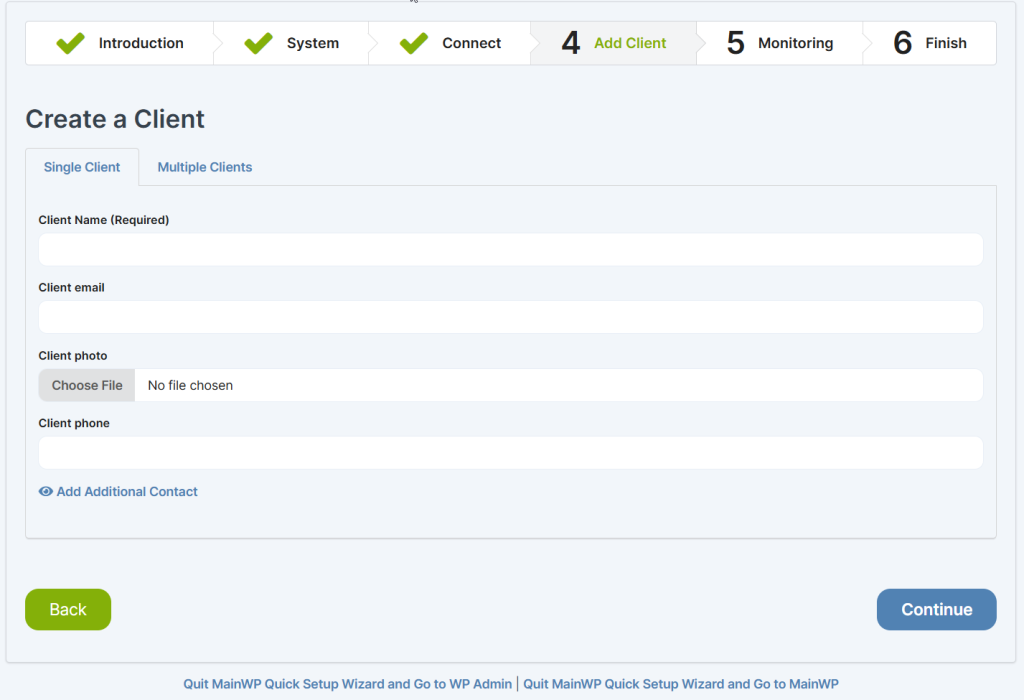
Task: Click the Client email input field
Action: point(511,317)
